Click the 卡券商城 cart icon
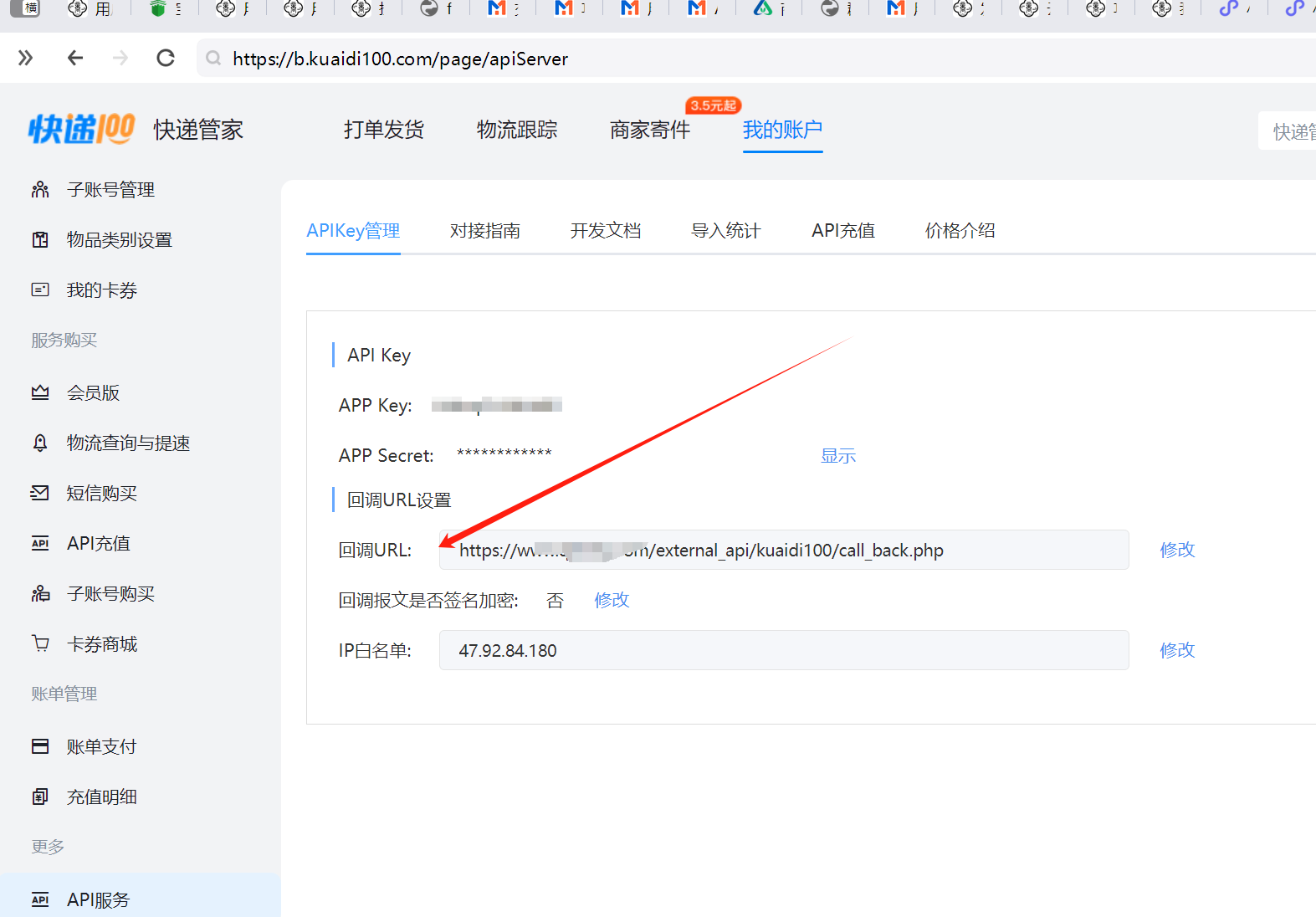 point(40,643)
